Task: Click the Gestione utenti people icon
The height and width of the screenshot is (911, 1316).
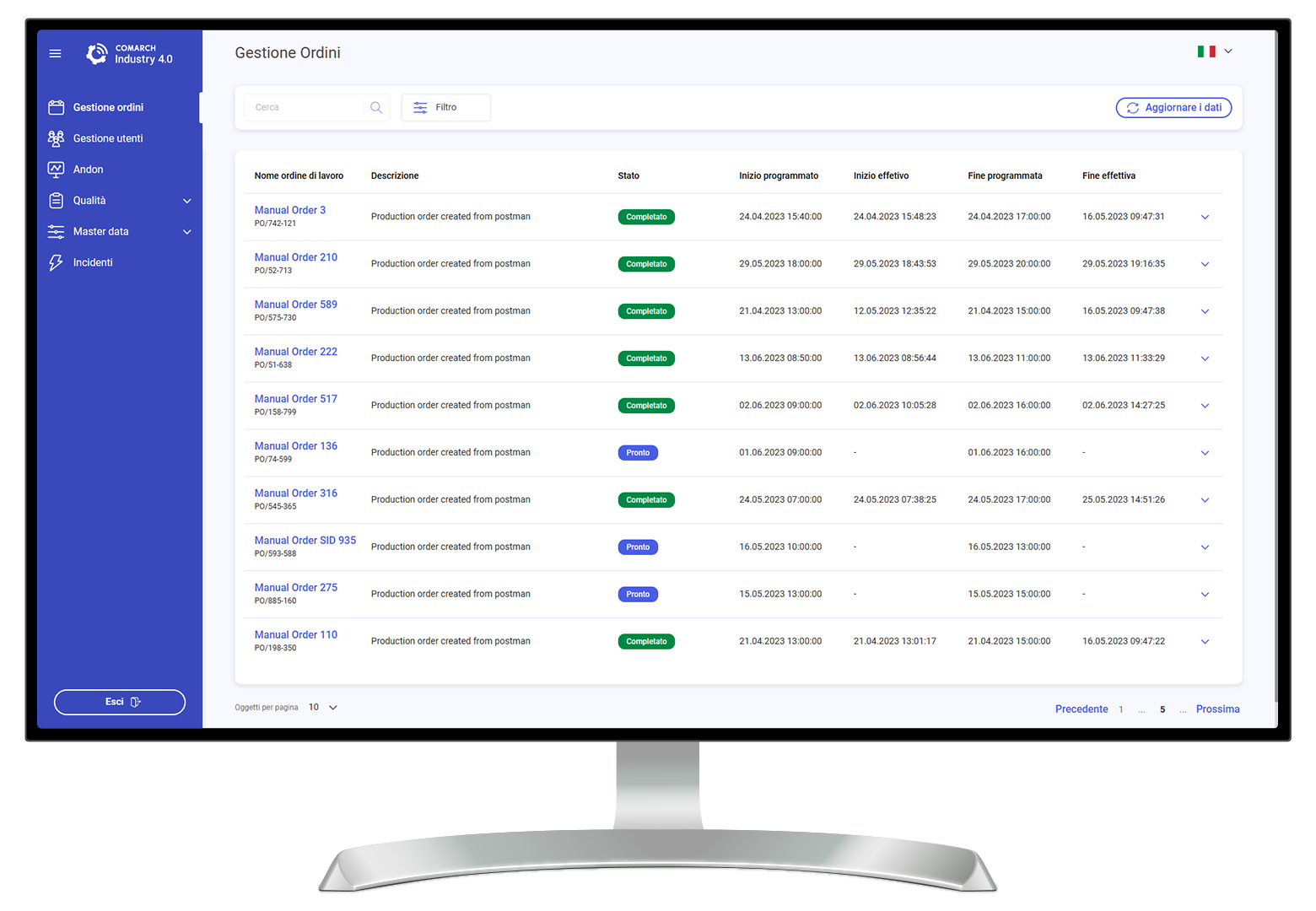Action: [57, 138]
